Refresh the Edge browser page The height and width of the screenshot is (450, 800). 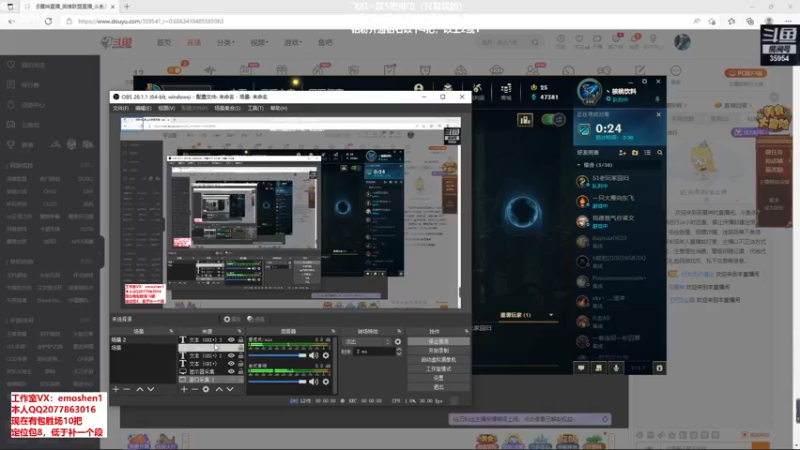pyautogui.click(x=48, y=21)
